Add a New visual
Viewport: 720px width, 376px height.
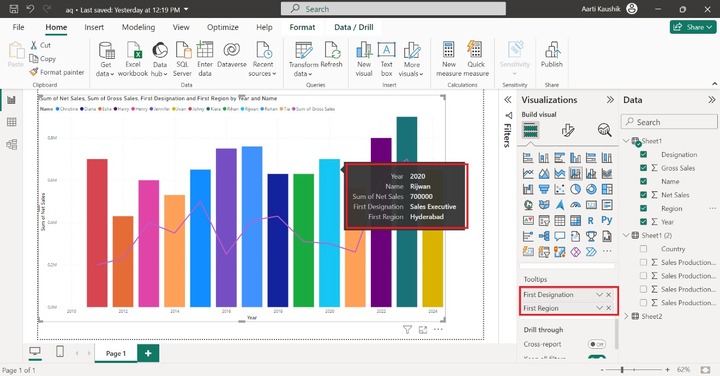pos(364,59)
